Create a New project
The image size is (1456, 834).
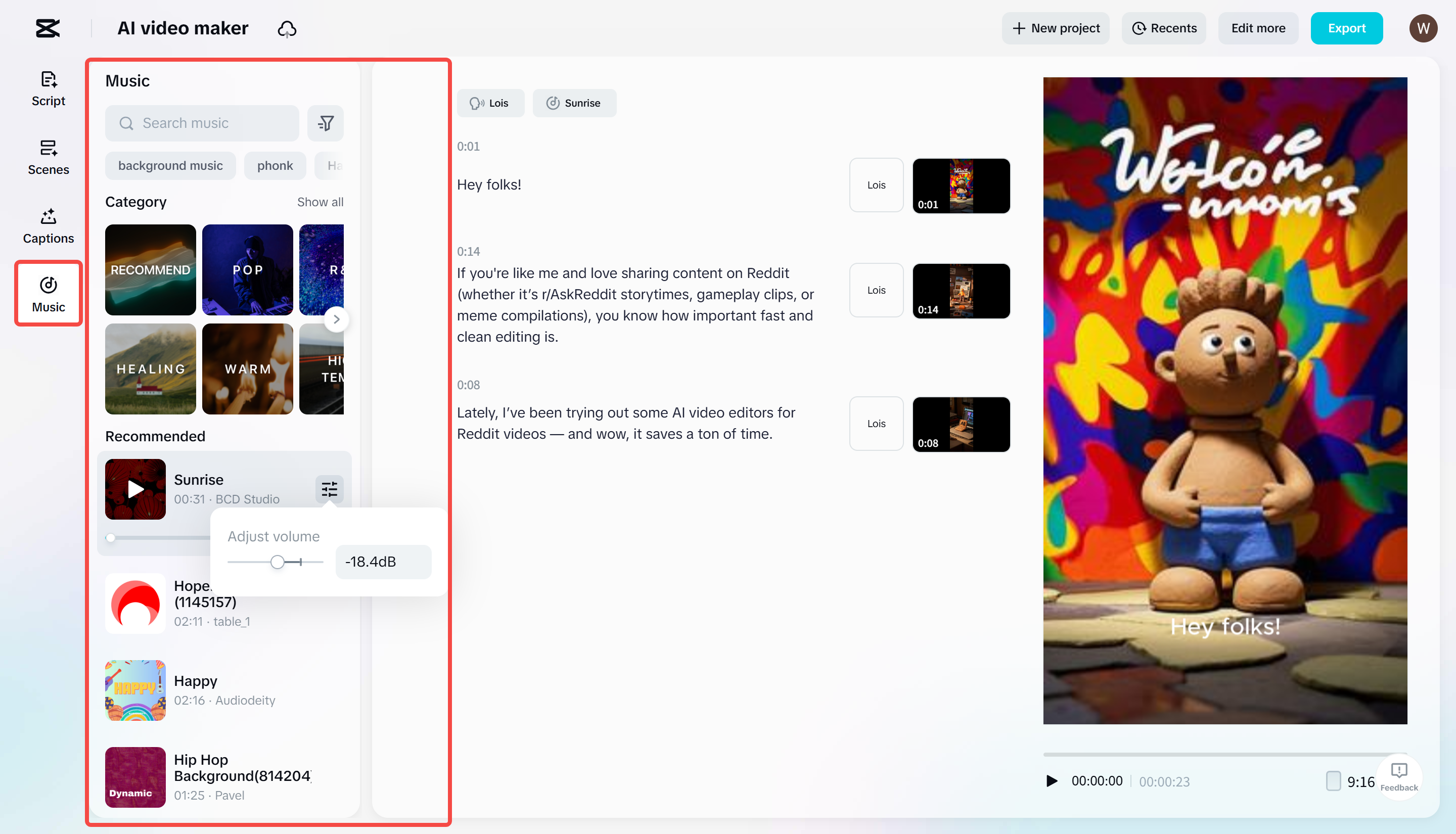tap(1056, 28)
